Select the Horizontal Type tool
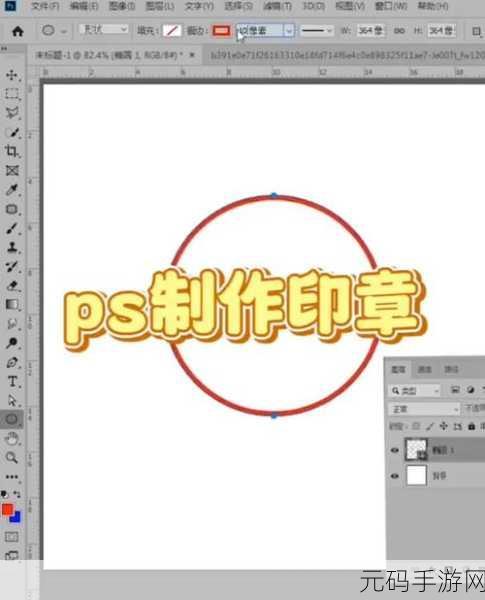This screenshot has height=600, width=485. [x=11, y=382]
